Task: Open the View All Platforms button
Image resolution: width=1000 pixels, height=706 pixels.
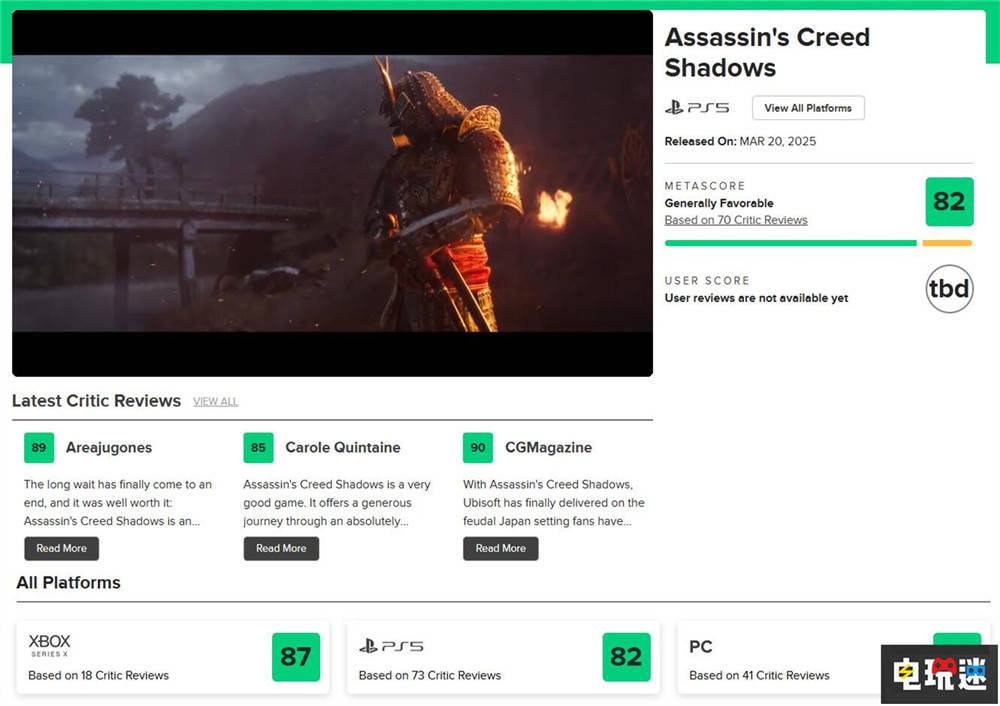Action: pos(808,108)
